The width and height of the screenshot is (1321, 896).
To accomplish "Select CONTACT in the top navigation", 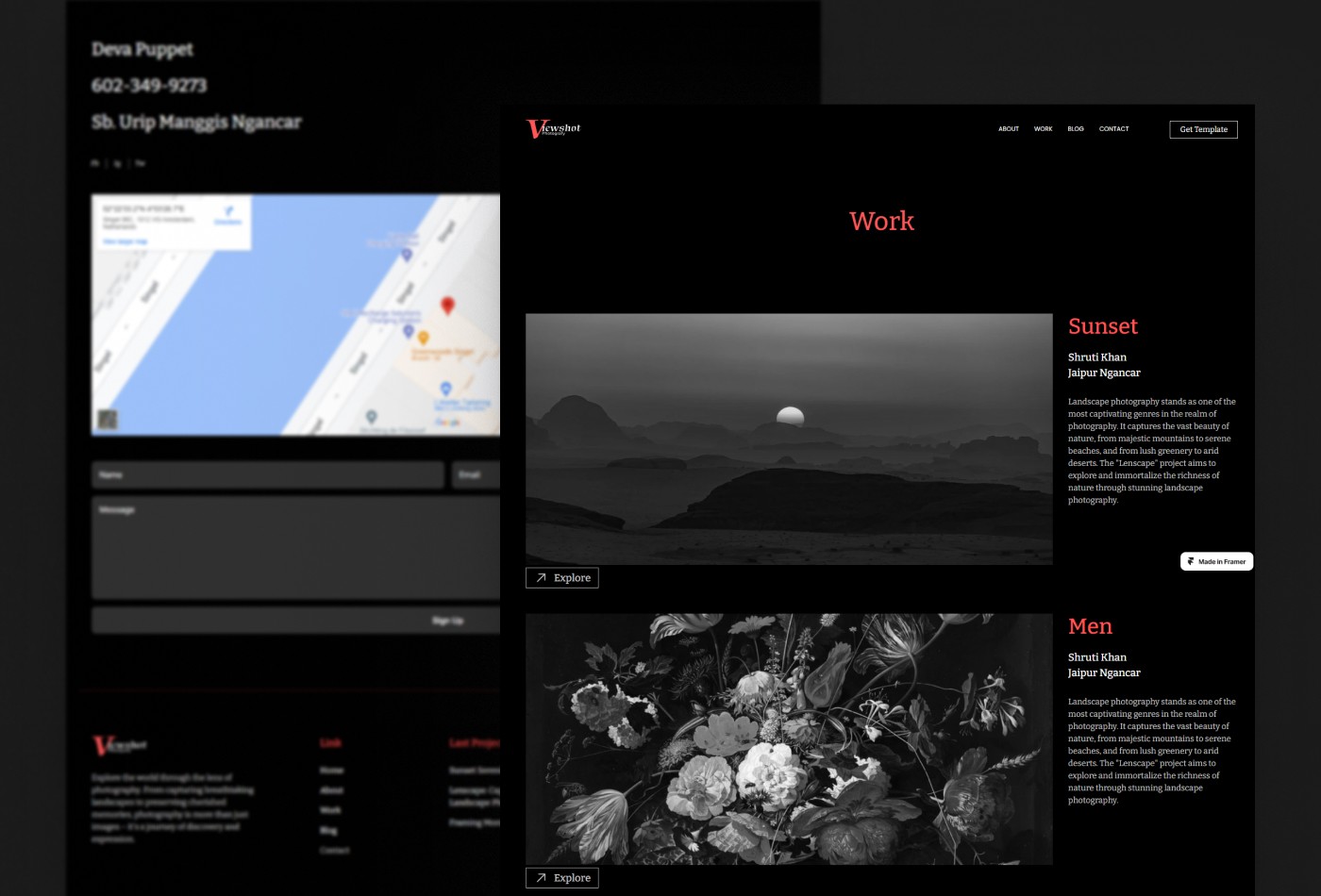I will coord(1113,128).
